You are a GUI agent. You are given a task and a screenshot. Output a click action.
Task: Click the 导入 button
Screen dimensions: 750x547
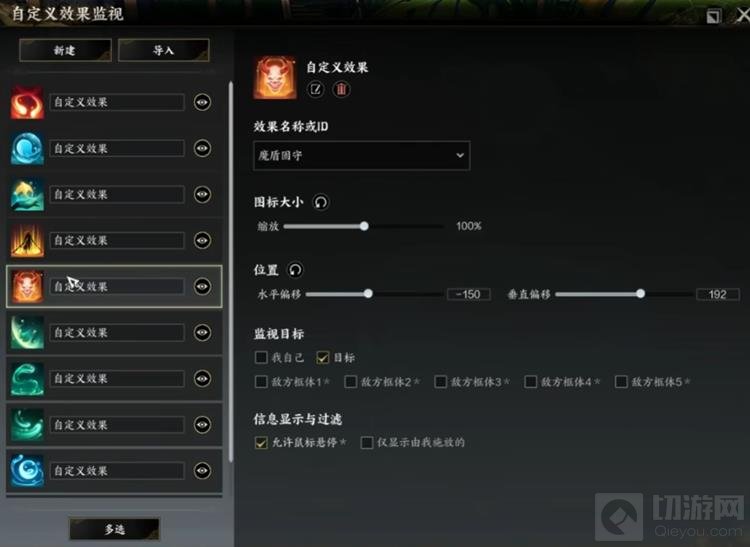(x=164, y=50)
